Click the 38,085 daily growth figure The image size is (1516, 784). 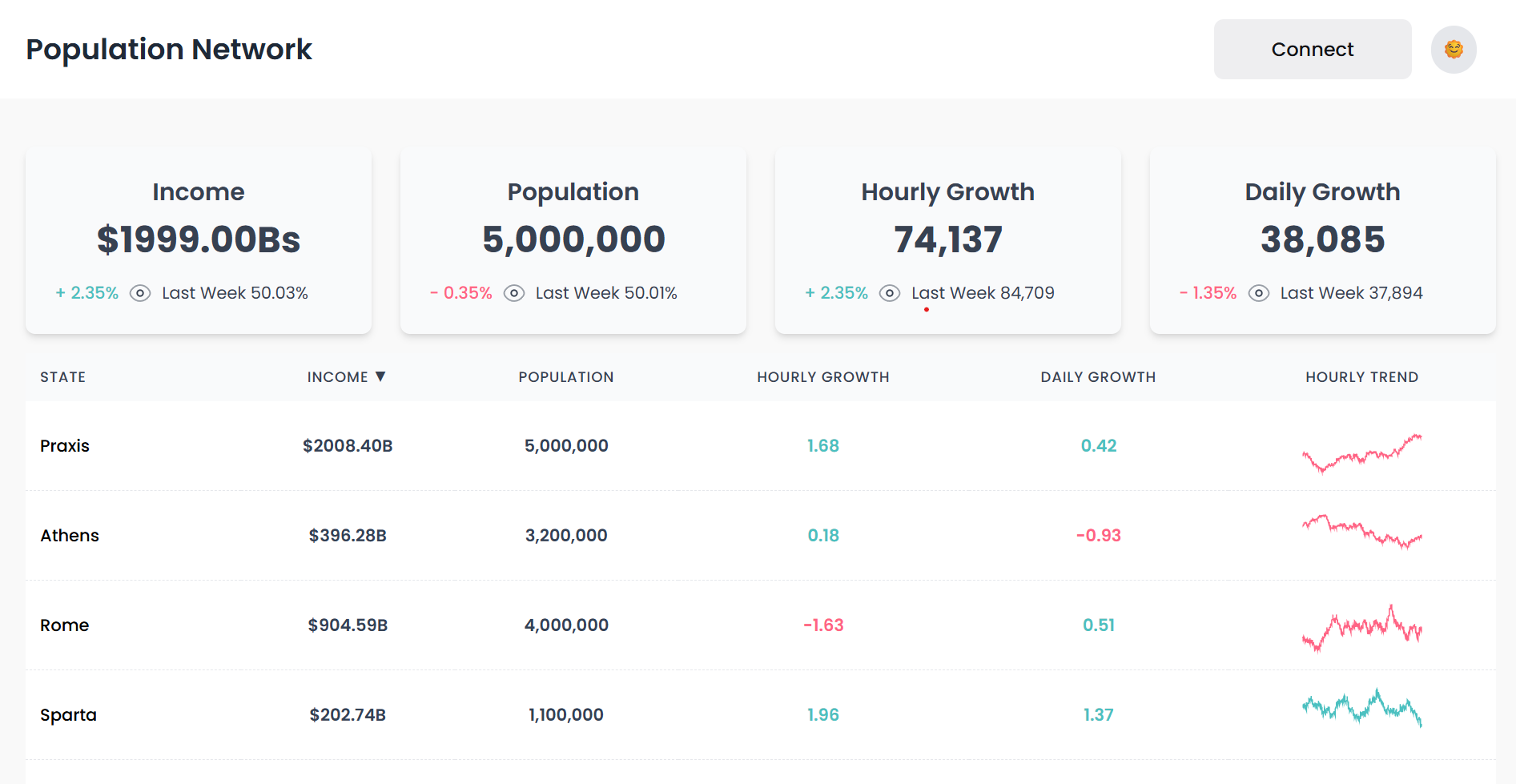click(x=1322, y=239)
